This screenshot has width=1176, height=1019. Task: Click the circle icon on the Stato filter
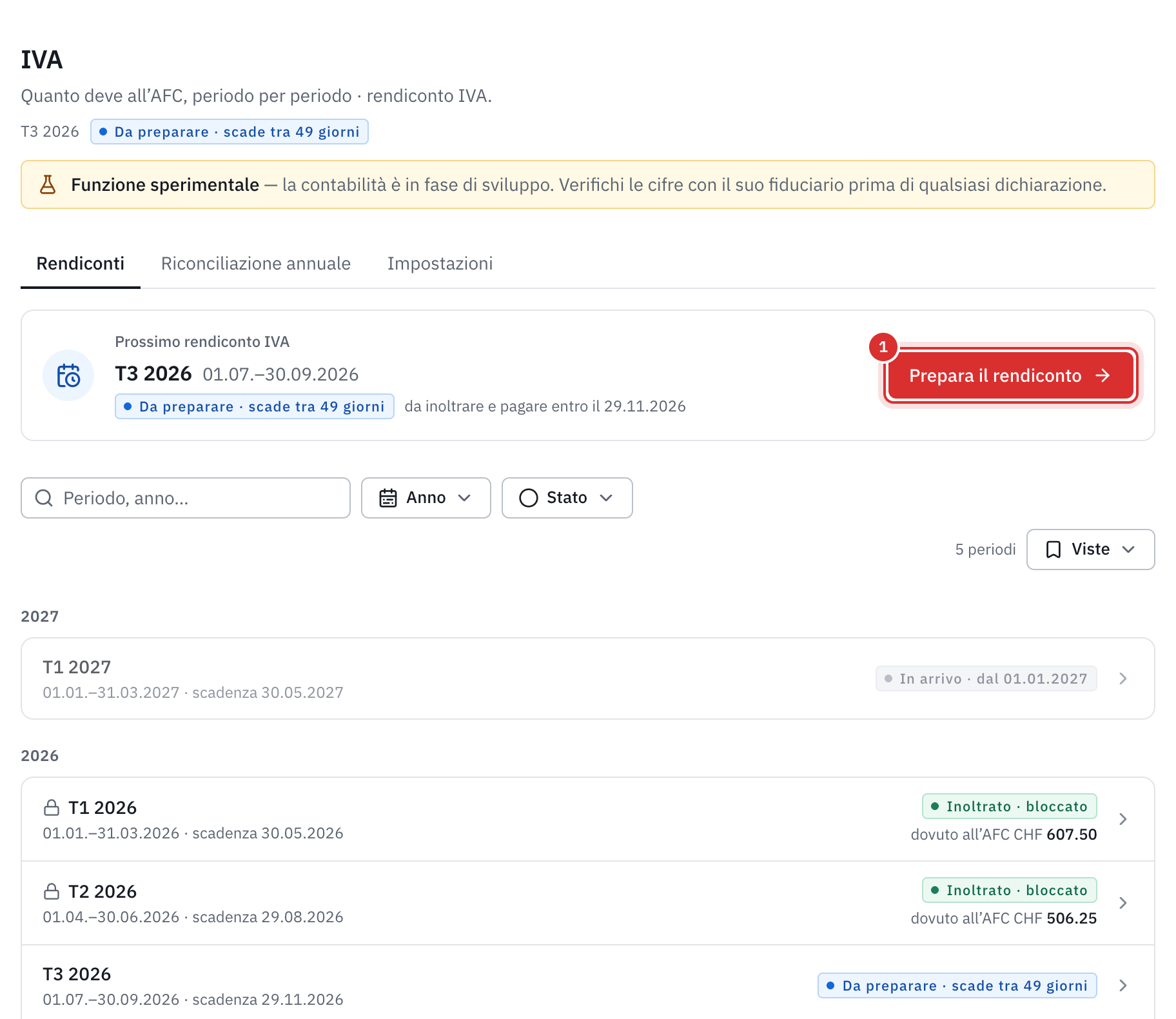529,498
